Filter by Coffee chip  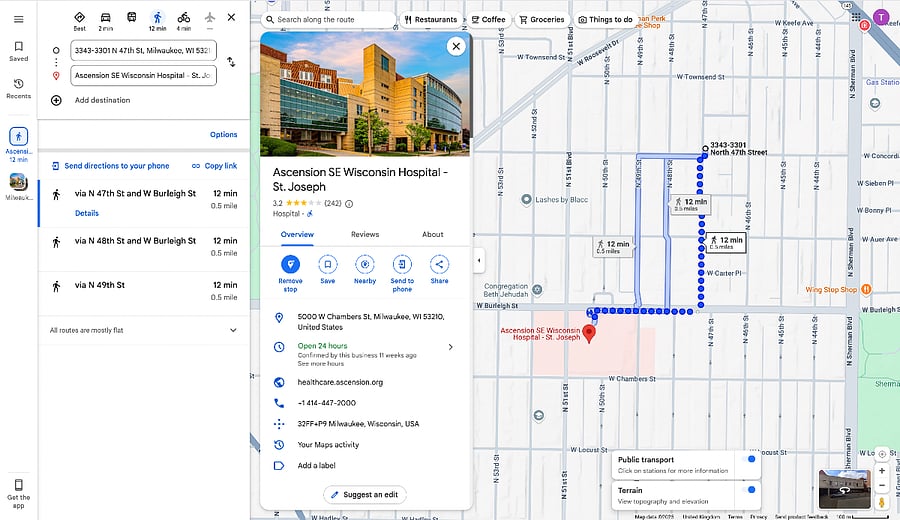coord(488,20)
